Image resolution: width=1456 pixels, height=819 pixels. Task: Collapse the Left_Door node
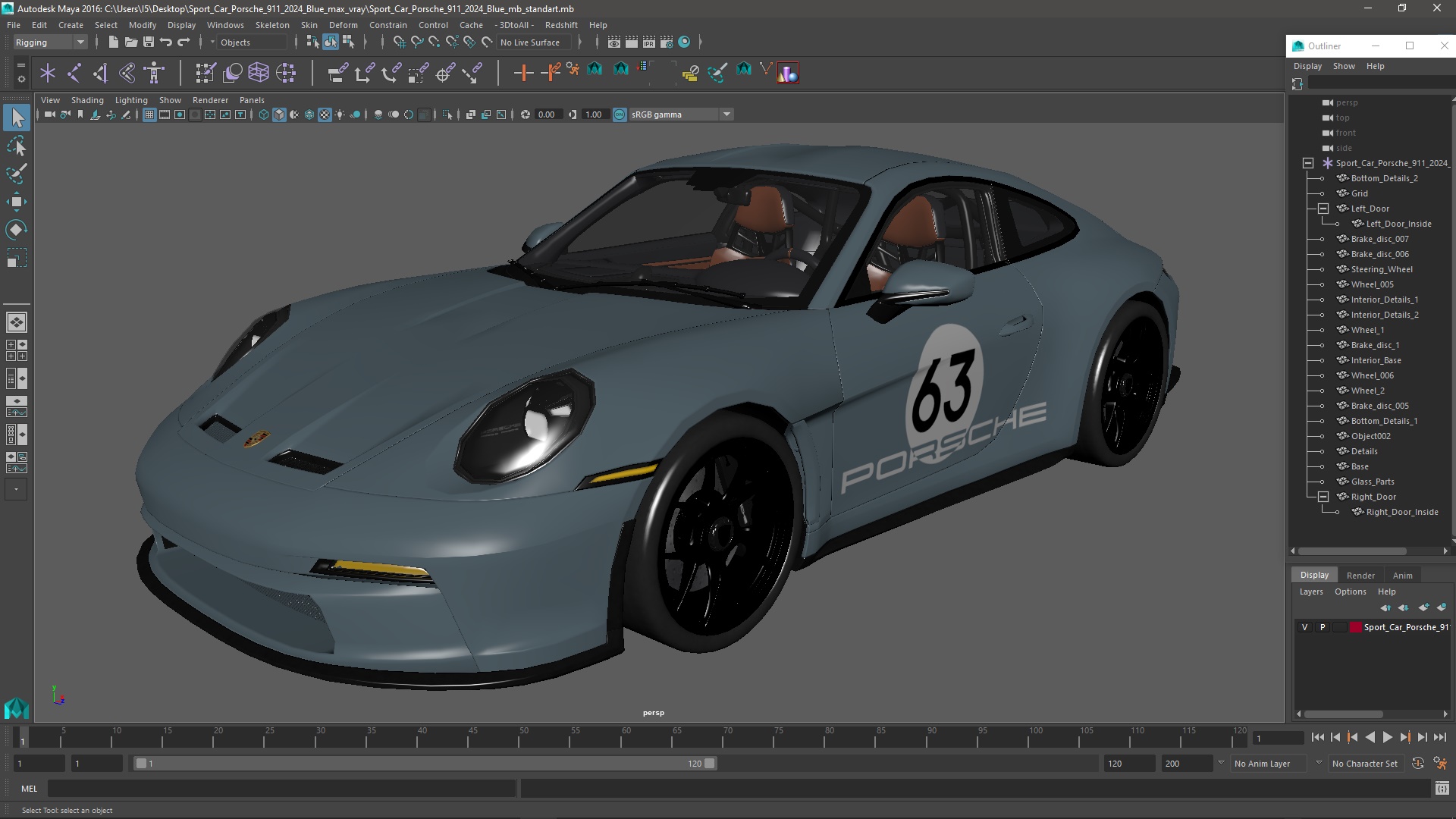[x=1323, y=209]
